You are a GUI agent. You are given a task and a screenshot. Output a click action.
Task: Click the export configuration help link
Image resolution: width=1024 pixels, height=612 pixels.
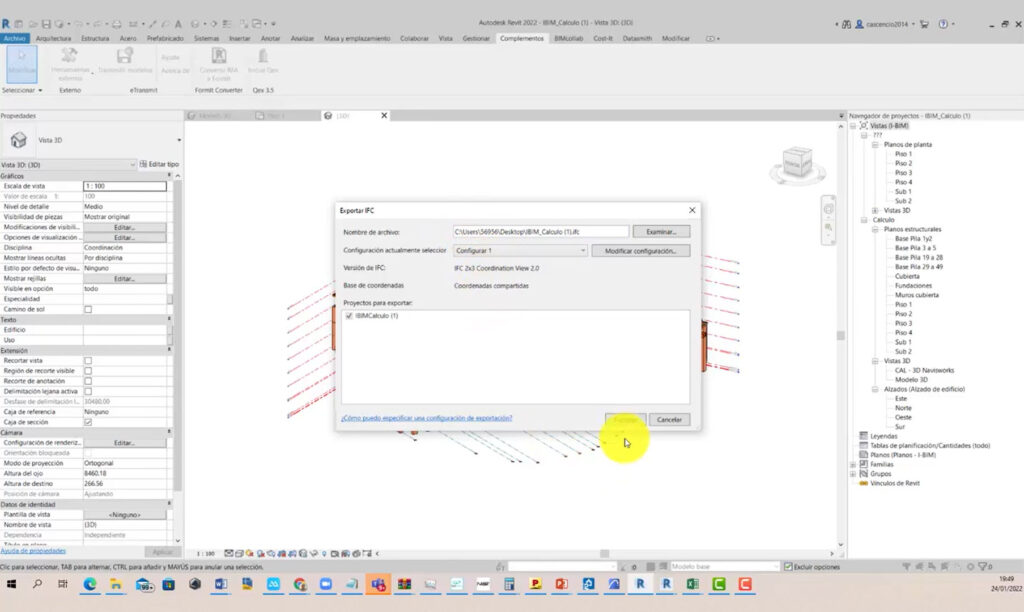426,418
